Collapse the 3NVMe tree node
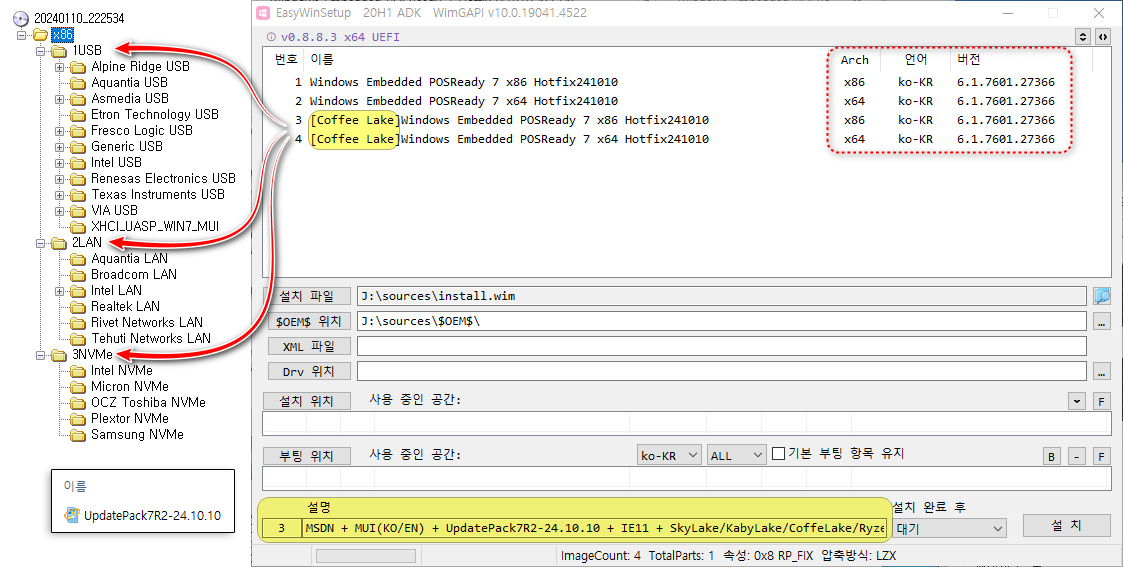The width and height of the screenshot is (1123, 567). [x=41, y=355]
